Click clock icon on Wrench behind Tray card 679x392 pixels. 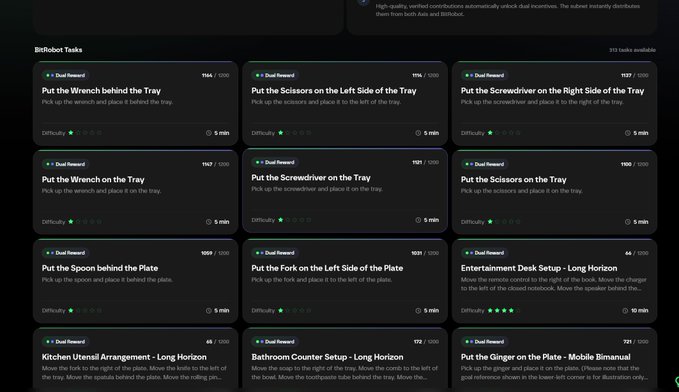coord(209,133)
